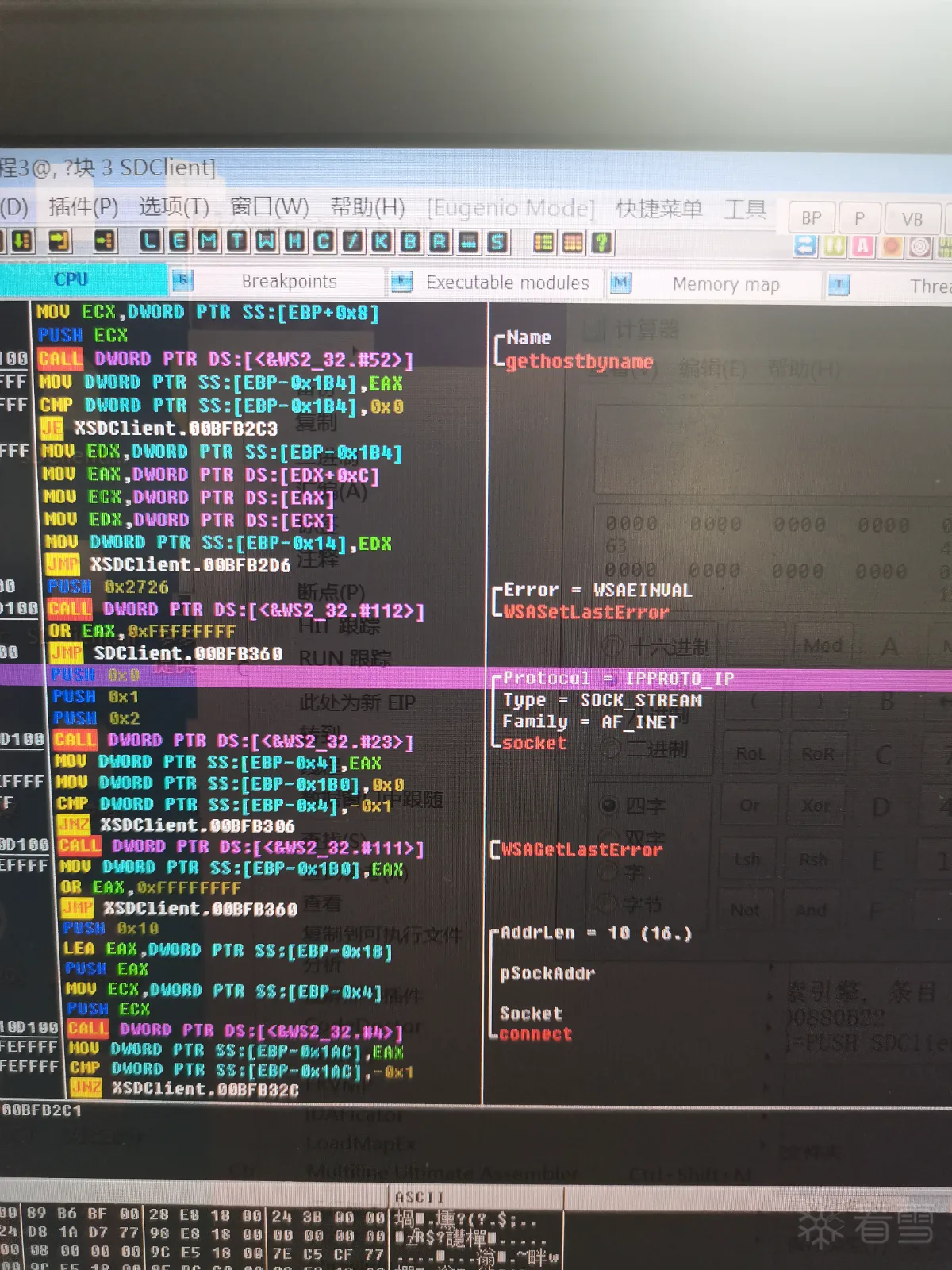
Task: Click the trace icon with small stacked bars
Action: pyautogui.click(x=105, y=240)
